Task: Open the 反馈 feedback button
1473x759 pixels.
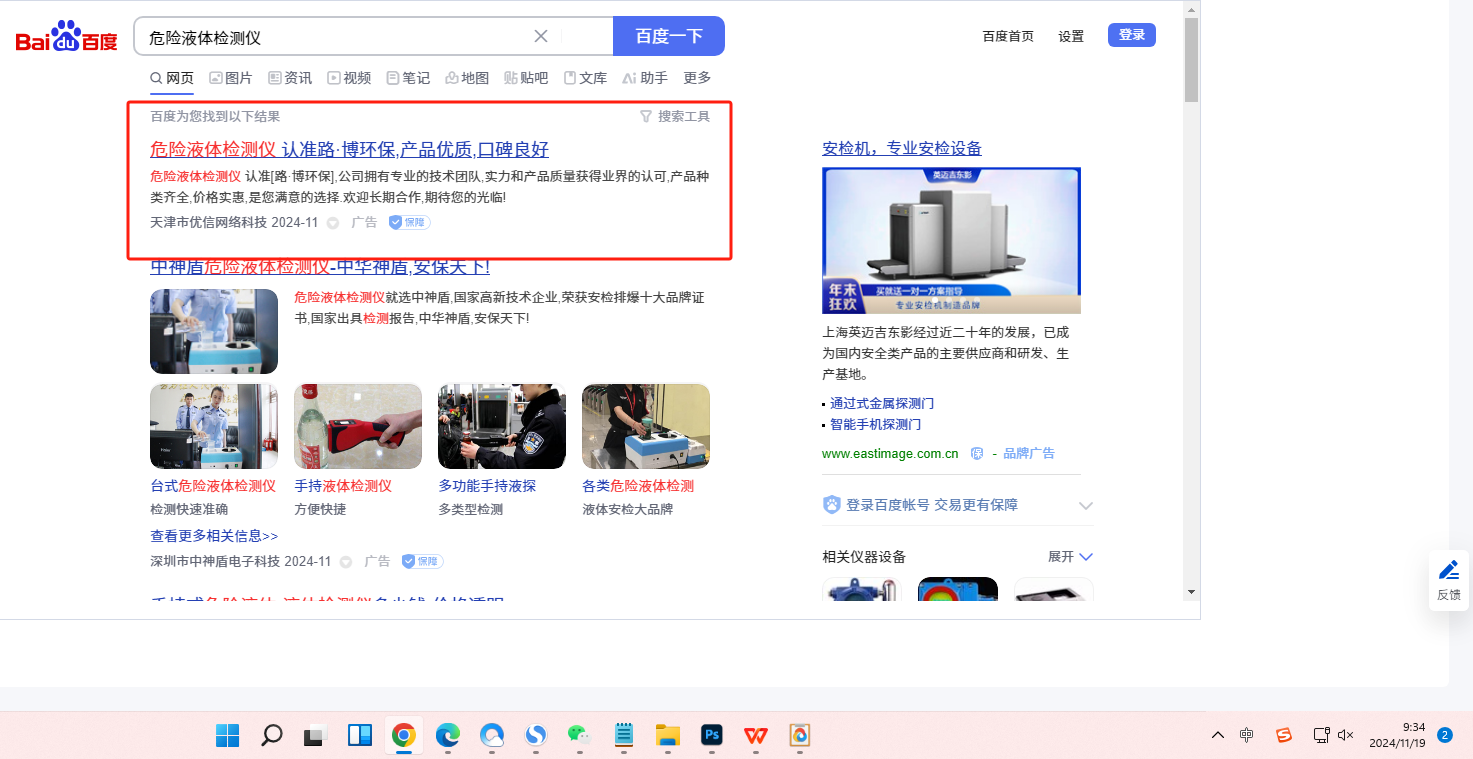Action: tap(1449, 580)
